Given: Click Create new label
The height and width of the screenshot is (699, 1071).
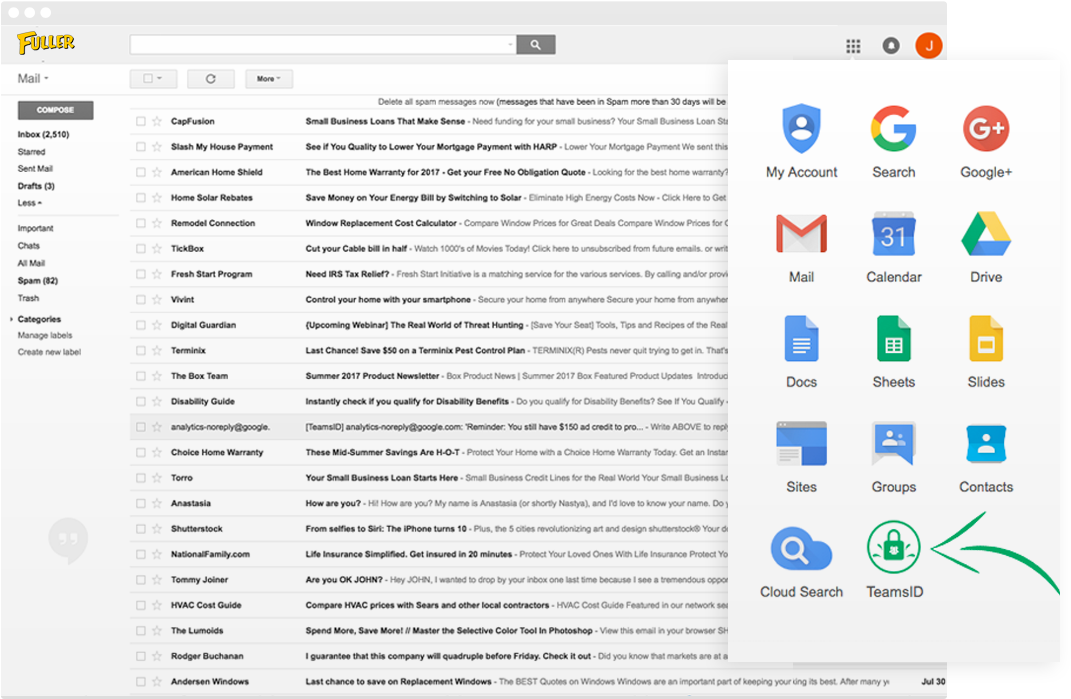Looking at the screenshot, I should [49, 352].
